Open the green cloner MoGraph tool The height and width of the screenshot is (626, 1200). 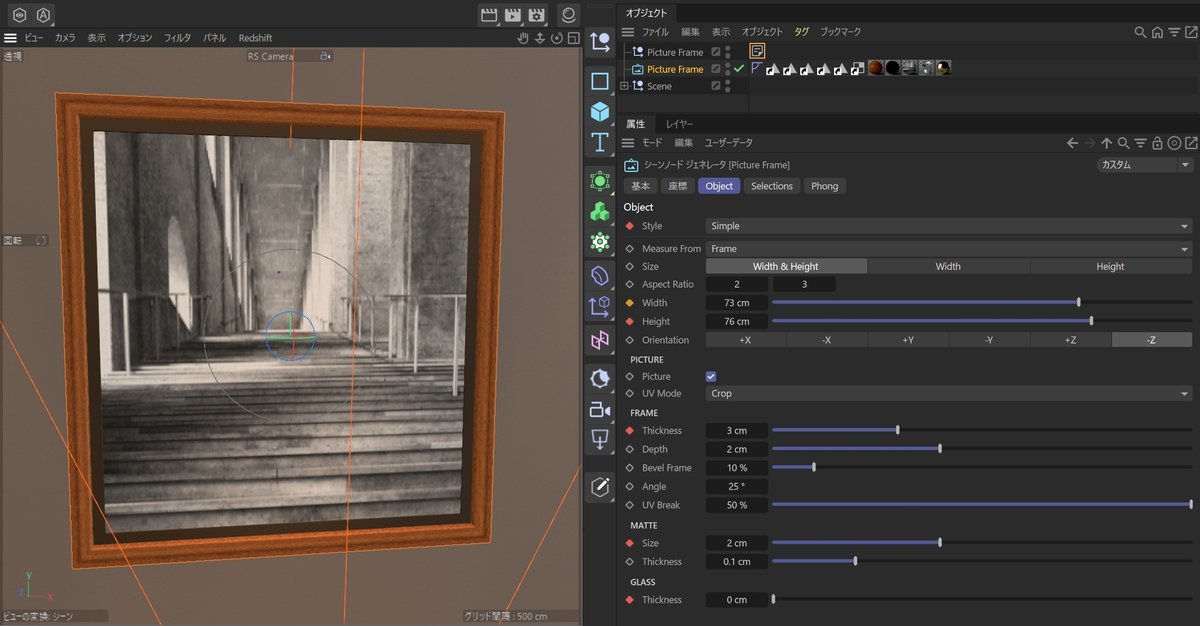click(x=600, y=211)
